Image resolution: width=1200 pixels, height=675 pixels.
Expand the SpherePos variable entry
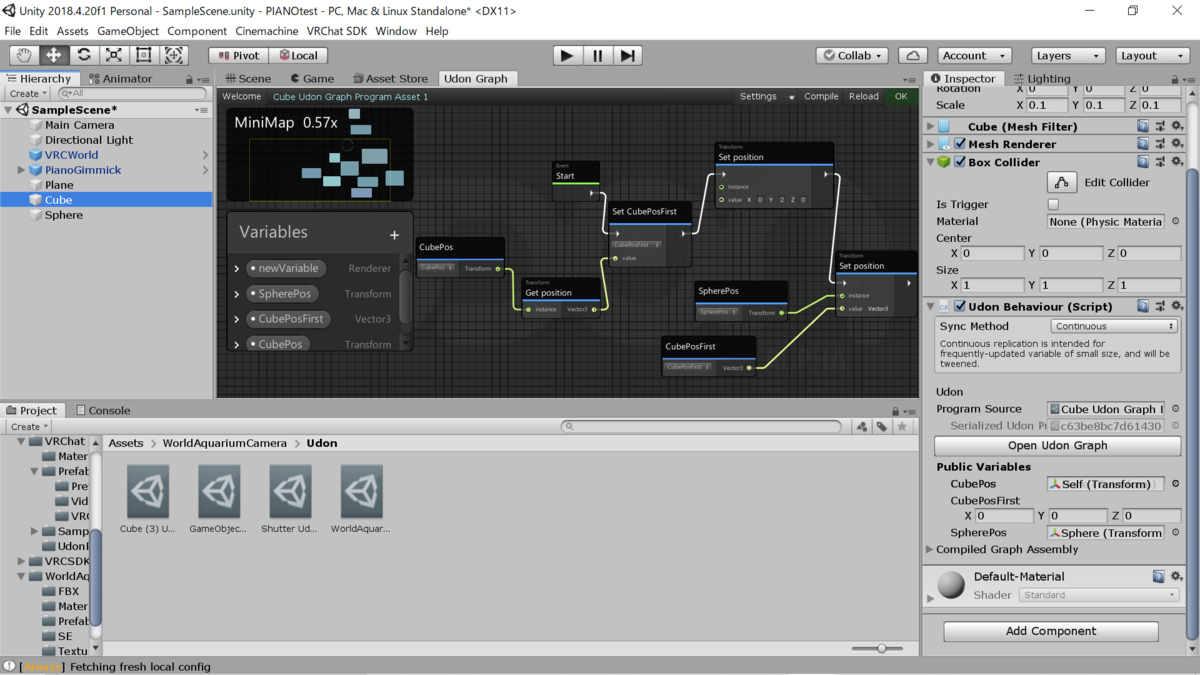(x=237, y=294)
